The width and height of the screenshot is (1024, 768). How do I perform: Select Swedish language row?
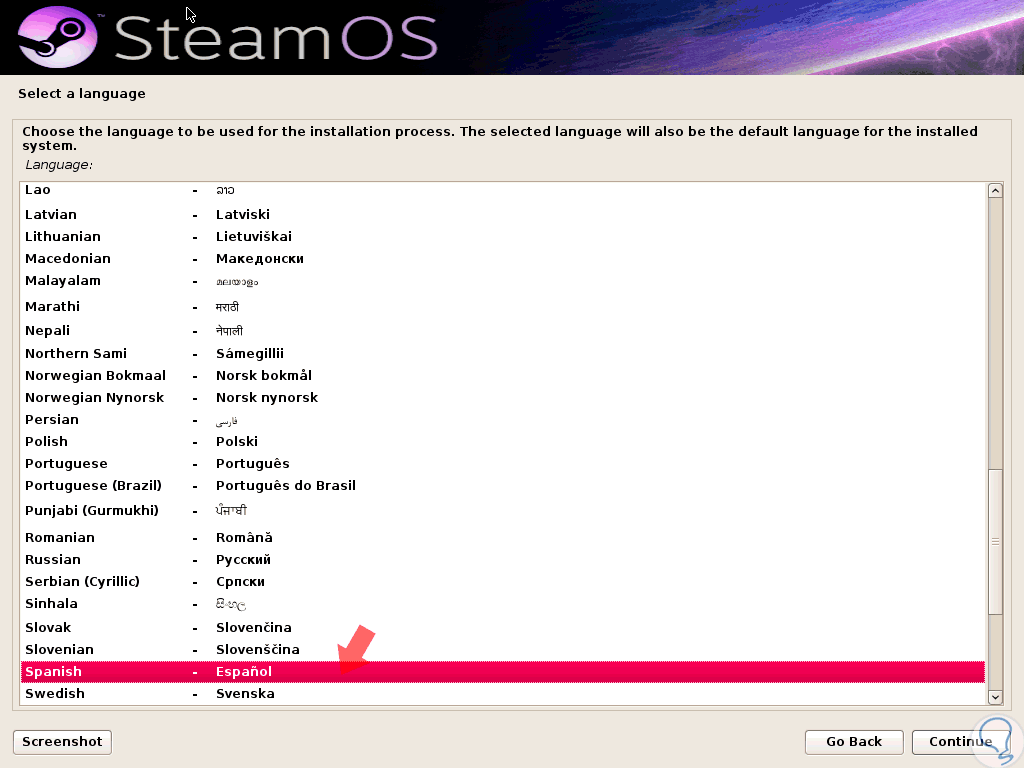coord(502,694)
